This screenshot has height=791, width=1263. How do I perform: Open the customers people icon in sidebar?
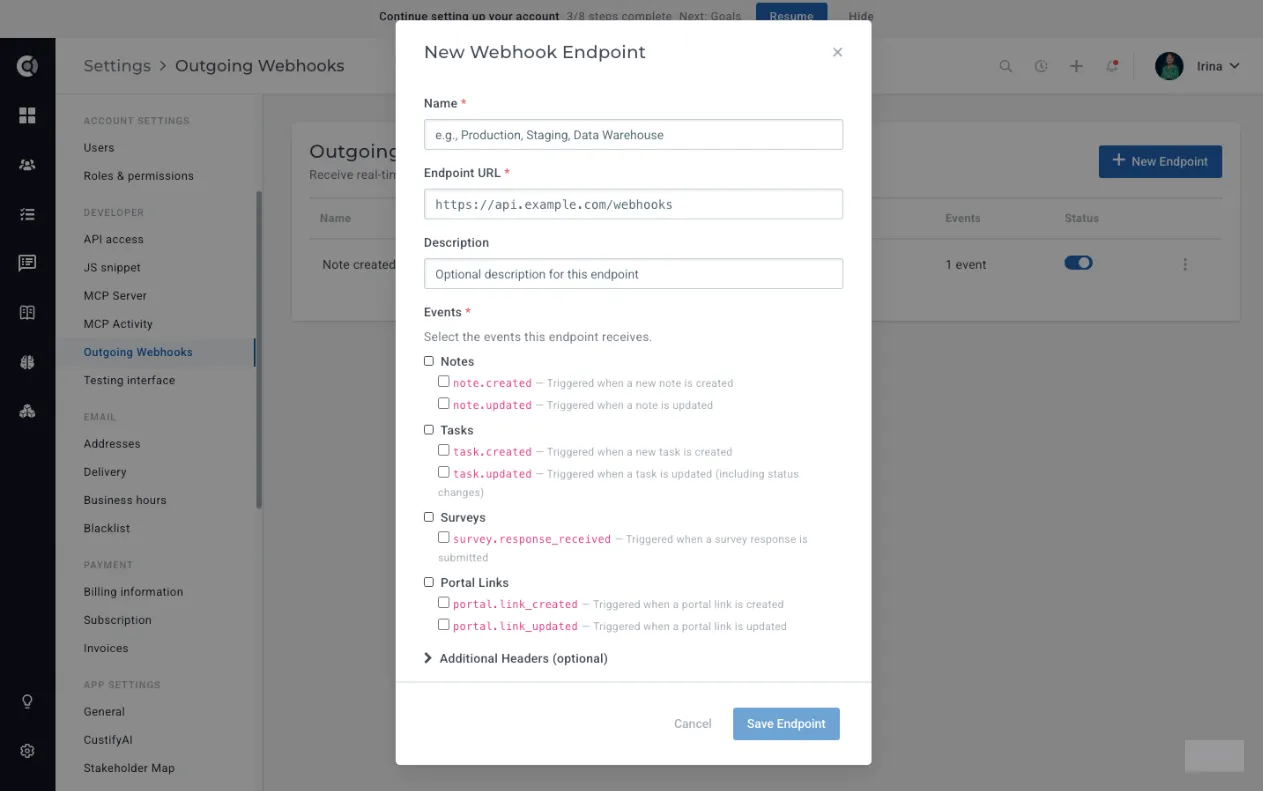point(27,165)
